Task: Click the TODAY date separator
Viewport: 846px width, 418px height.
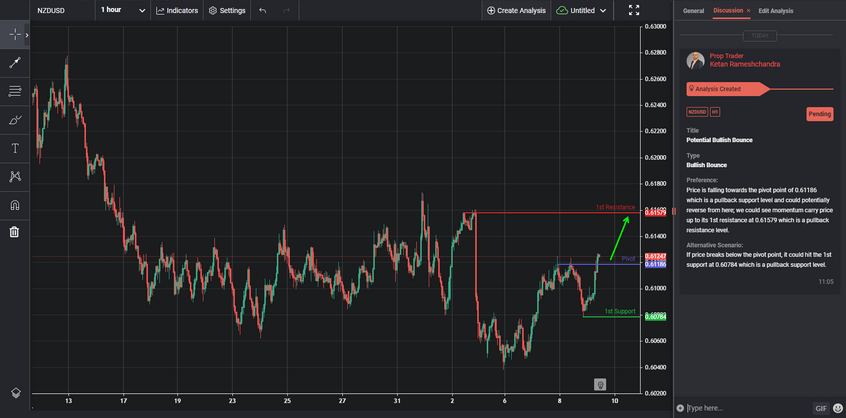Action: click(760, 36)
